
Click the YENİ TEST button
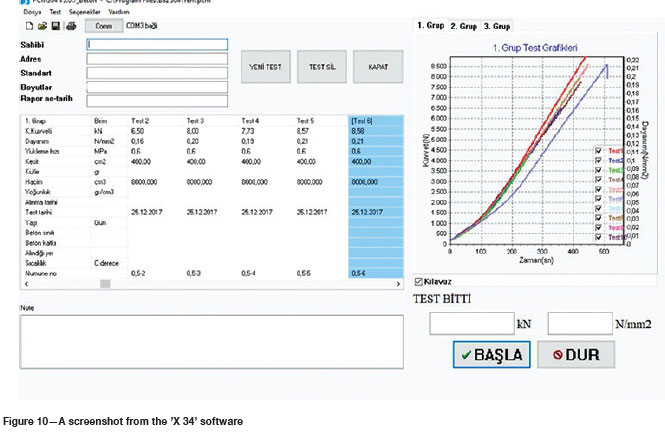(266, 66)
